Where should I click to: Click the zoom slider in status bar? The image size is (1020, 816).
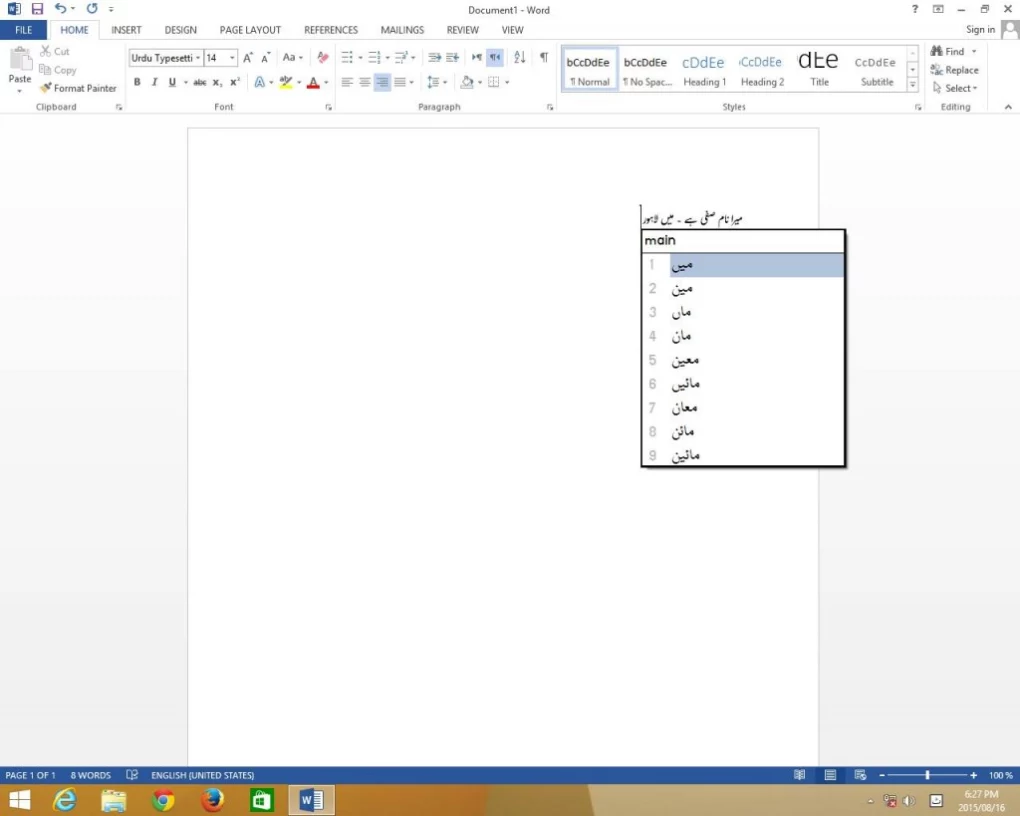click(927, 775)
